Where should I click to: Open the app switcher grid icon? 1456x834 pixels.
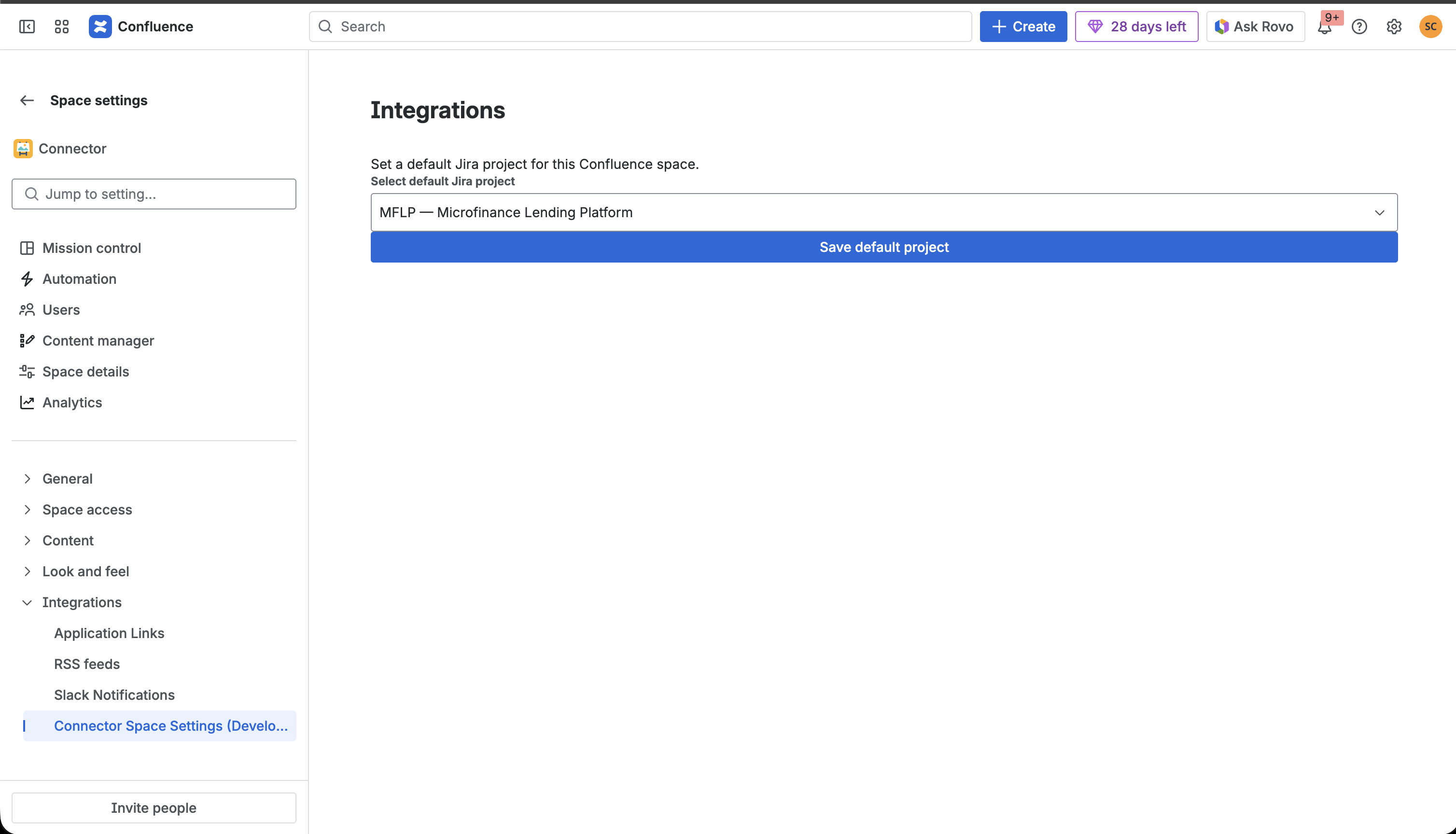click(62, 27)
